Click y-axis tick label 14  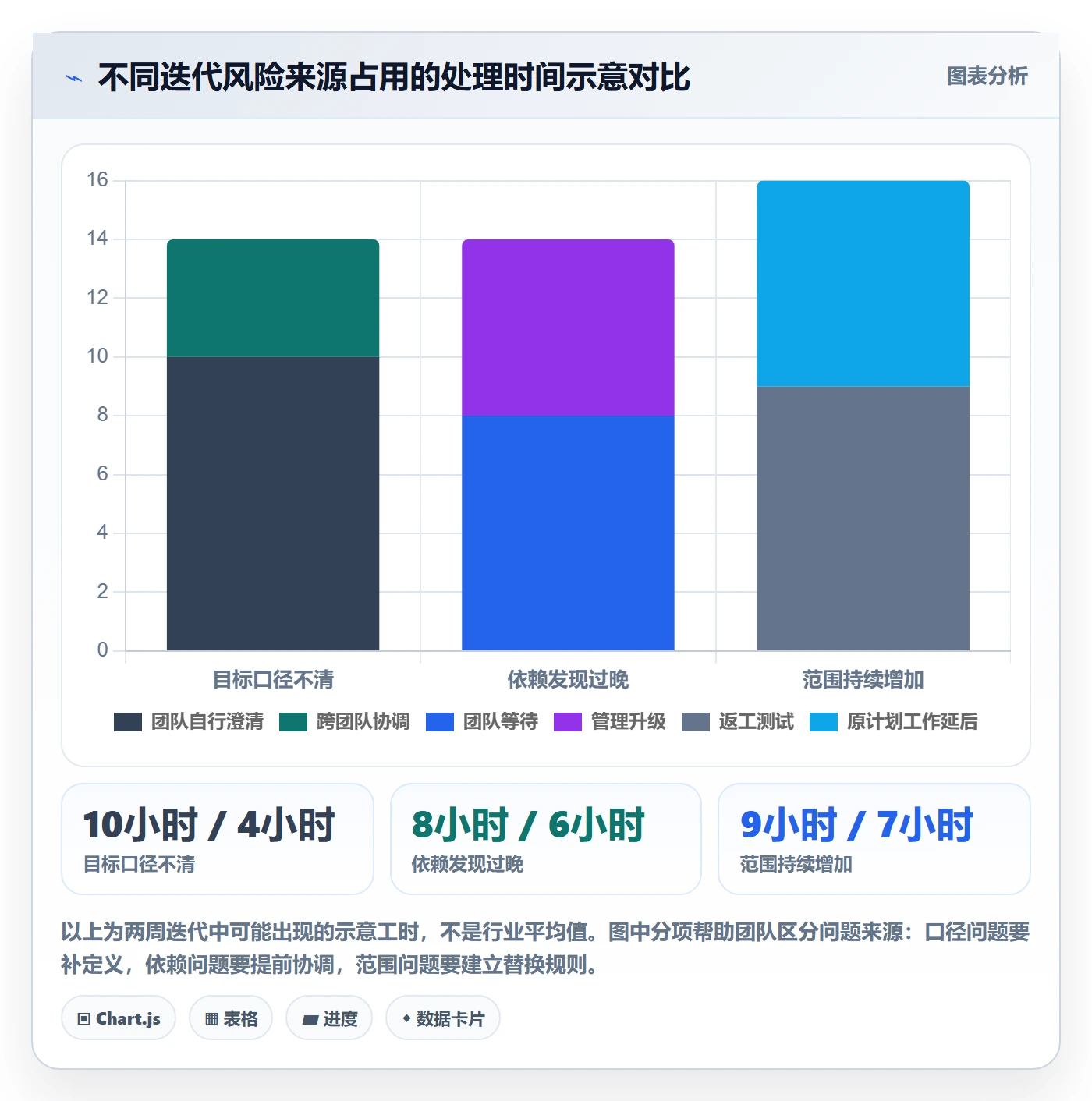[x=97, y=239]
